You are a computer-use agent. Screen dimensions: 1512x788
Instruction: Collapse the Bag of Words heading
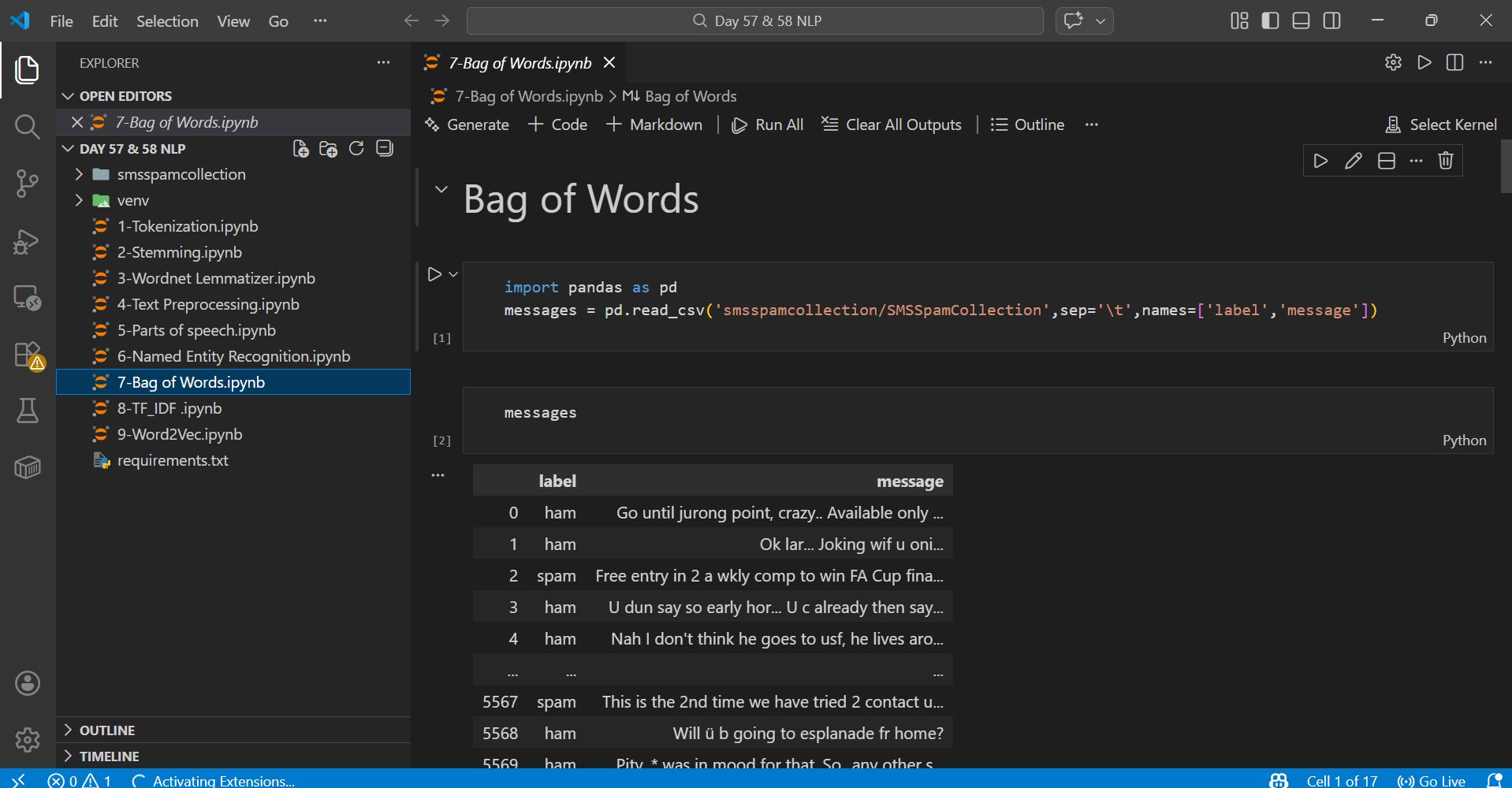[x=441, y=189]
